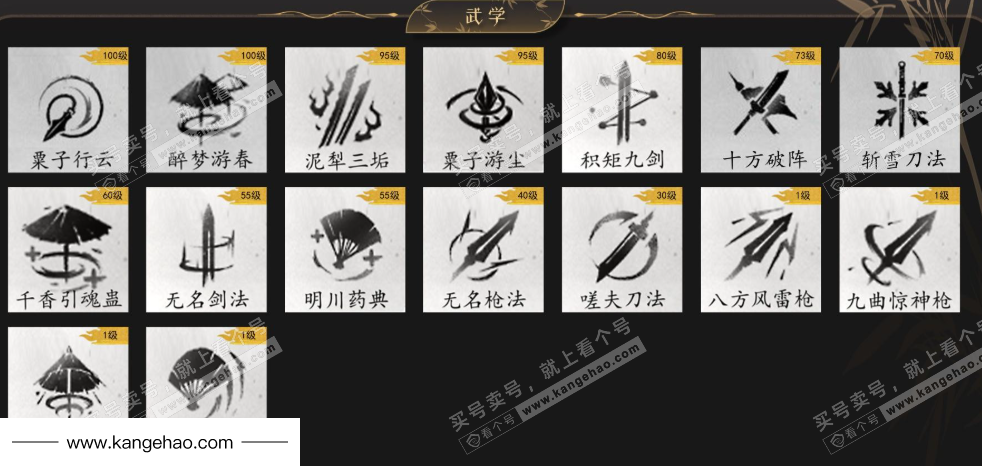Choose the 无名枪法 spear skill
The height and width of the screenshot is (466, 982).
(483, 249)
